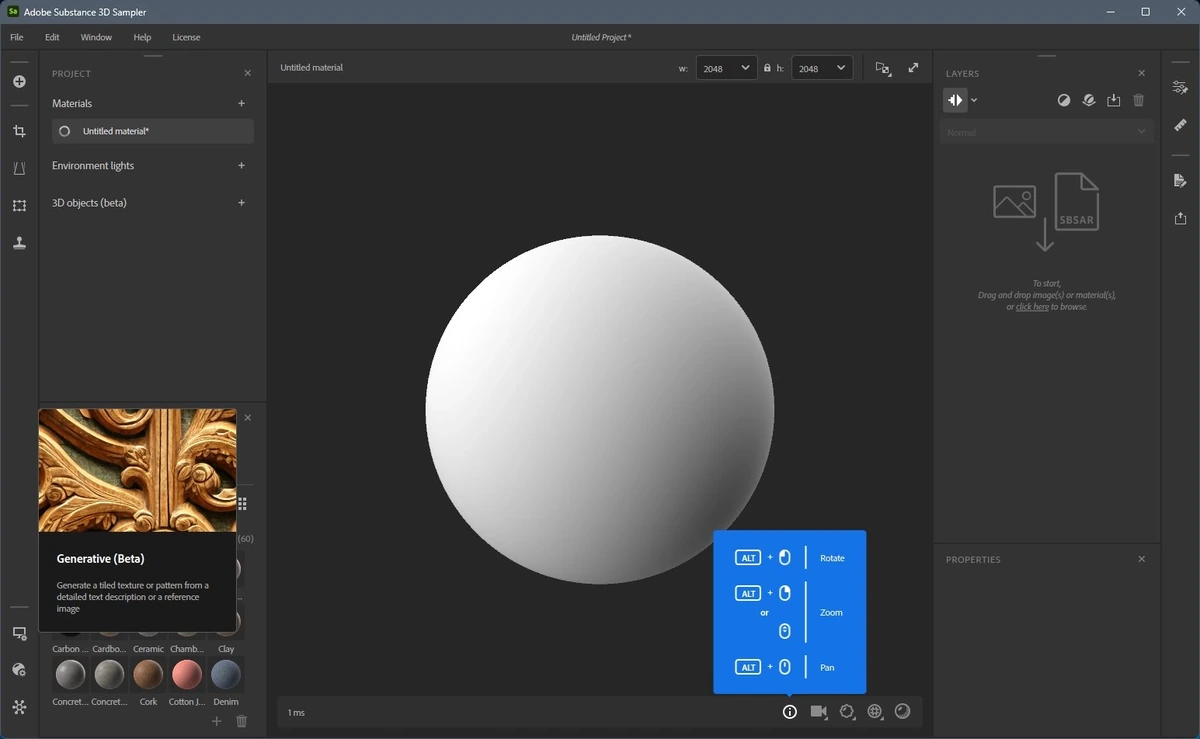
Task: Click the material layer sphere icon
Action: 1089,100
